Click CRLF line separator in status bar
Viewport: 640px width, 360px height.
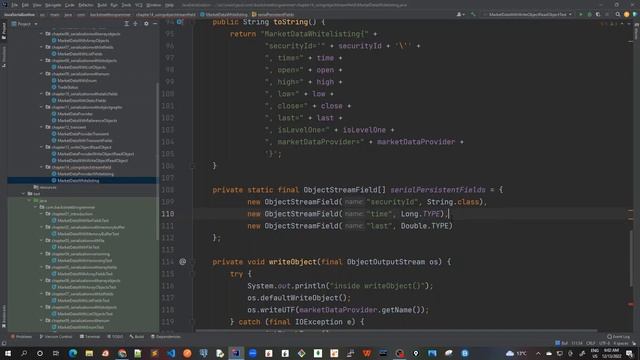pos(590,343)
